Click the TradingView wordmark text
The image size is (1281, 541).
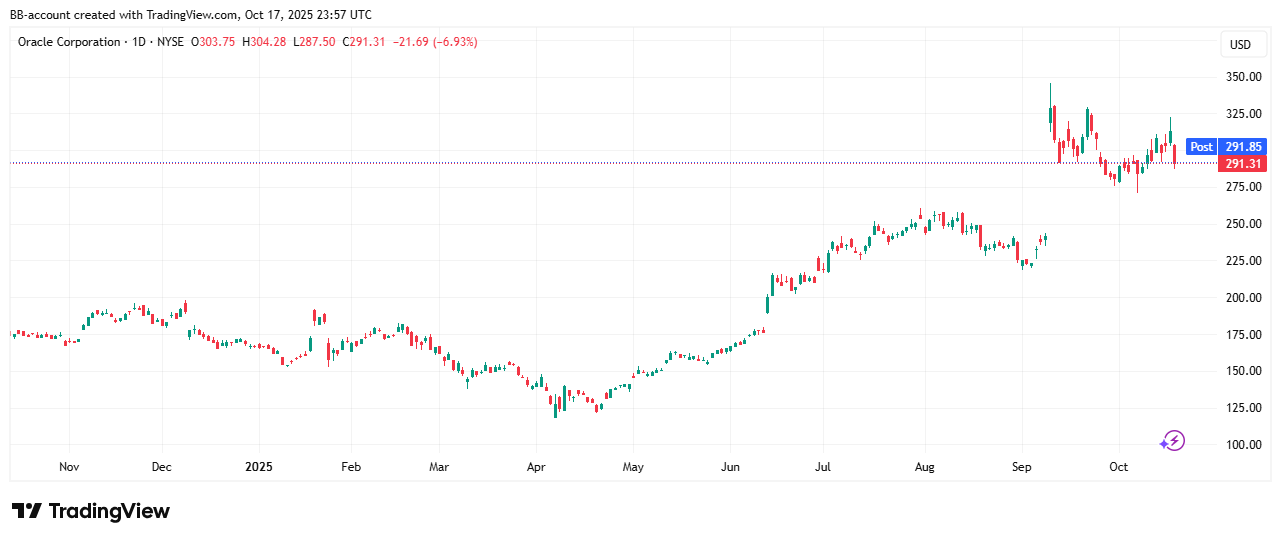[x=109, y=511]
